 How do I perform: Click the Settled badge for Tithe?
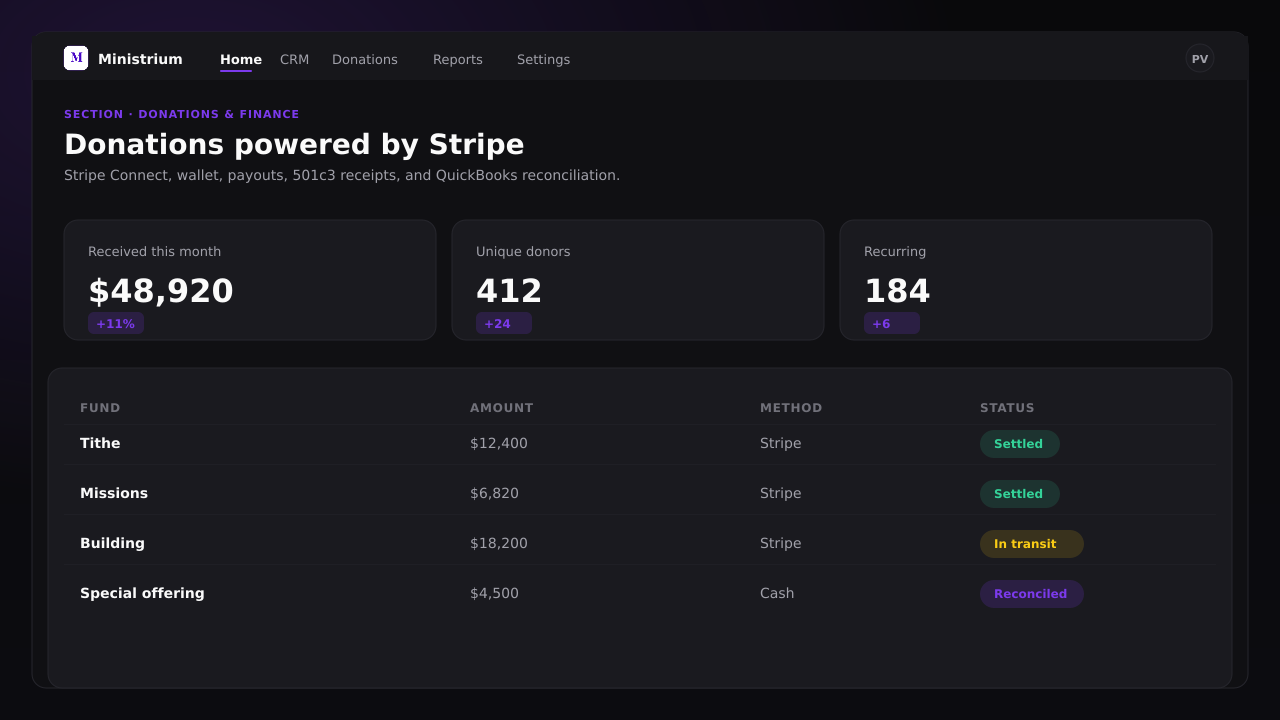point(1019,444)
